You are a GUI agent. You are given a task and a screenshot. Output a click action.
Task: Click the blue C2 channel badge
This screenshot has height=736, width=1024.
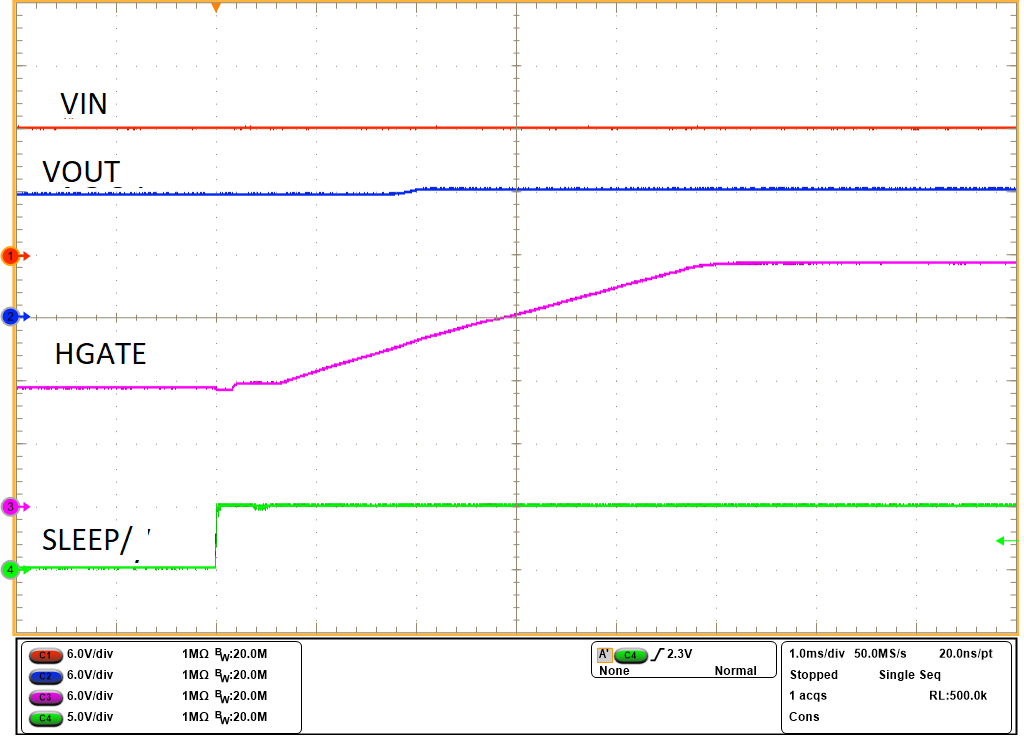click(46, 675)
